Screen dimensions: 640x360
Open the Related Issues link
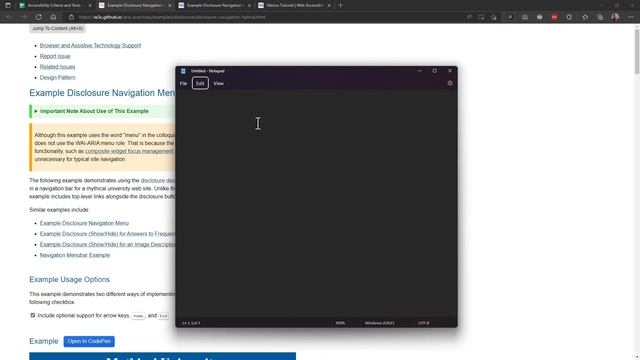[58, 67]
